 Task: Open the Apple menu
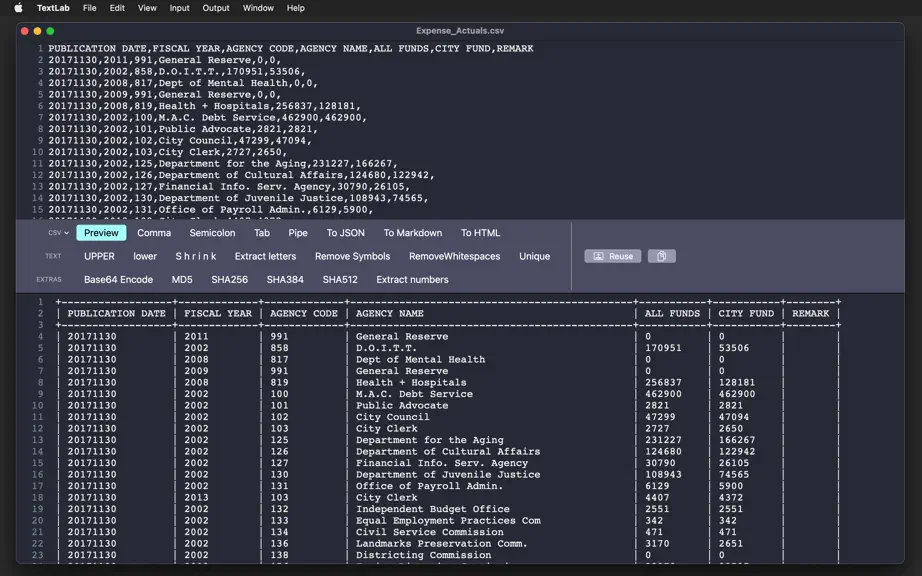pos(18,8)
